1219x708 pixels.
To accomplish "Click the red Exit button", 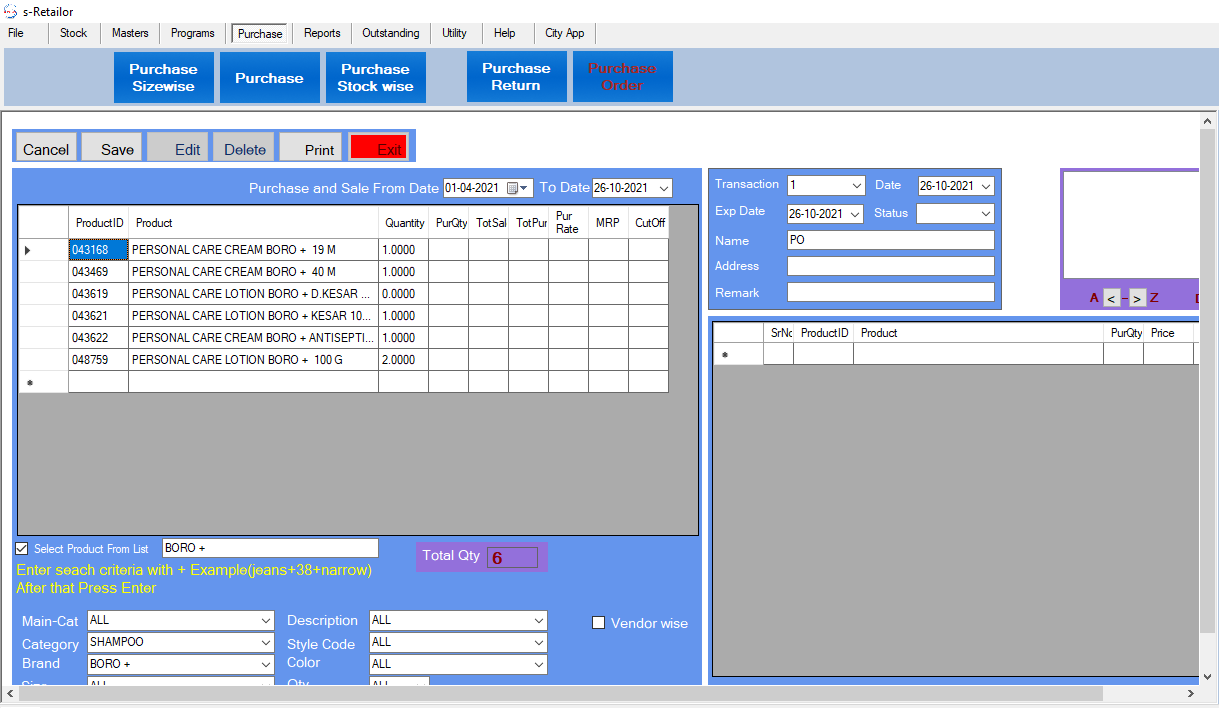I will pyautogui.click(x=378, y=148).
